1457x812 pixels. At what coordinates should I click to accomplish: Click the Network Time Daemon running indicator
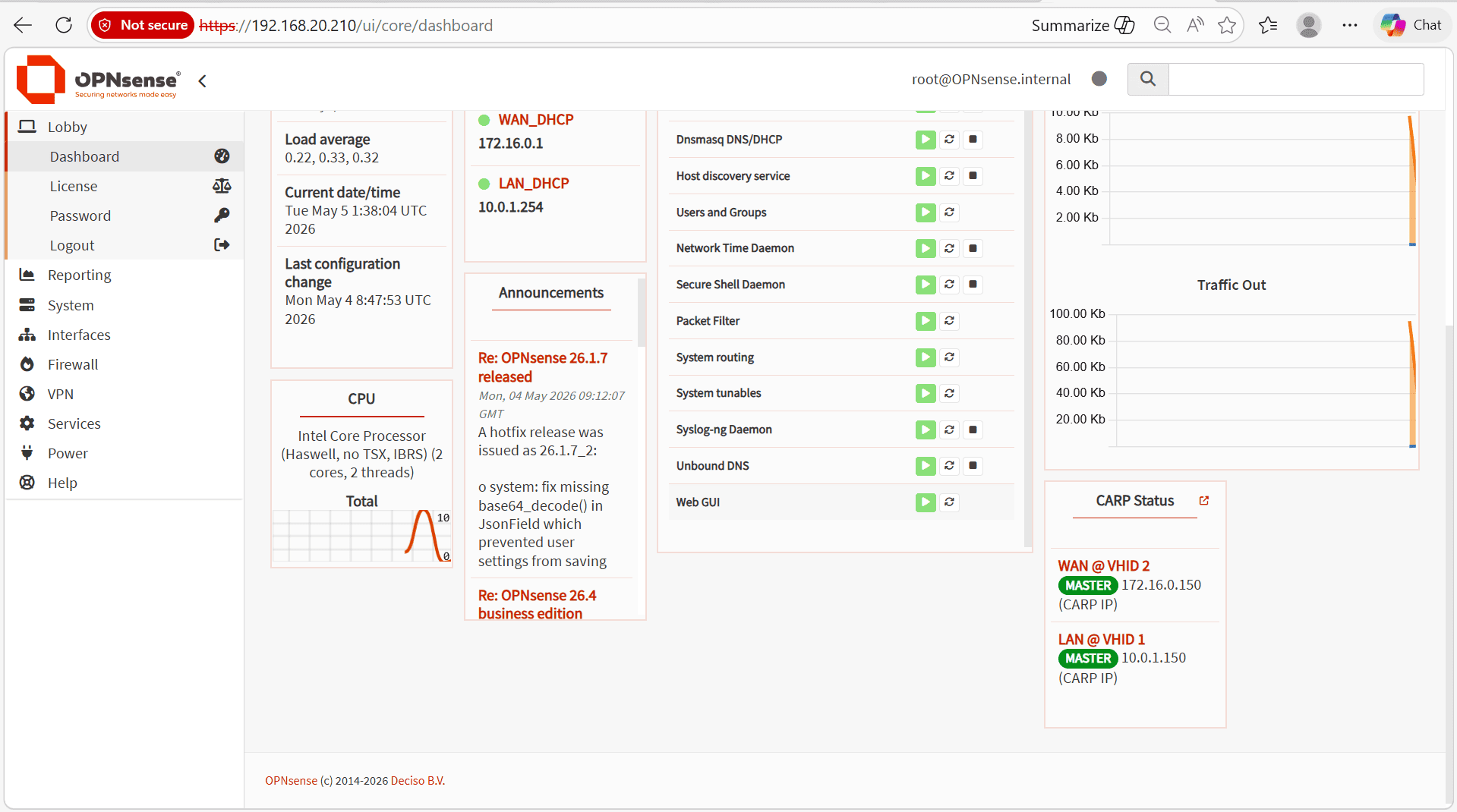[x=926, y=248]
